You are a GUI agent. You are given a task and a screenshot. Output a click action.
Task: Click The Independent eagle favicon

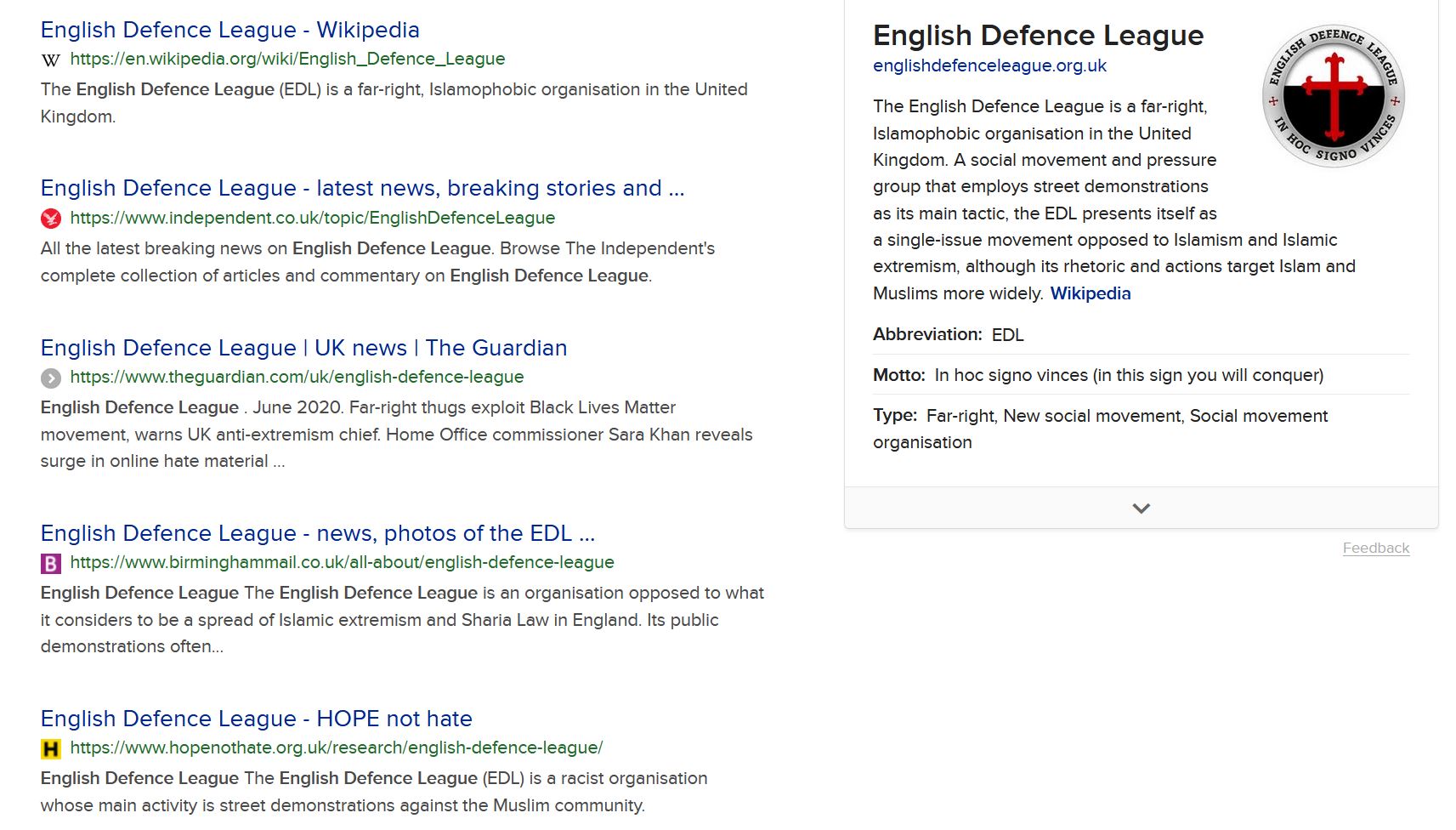51,219
